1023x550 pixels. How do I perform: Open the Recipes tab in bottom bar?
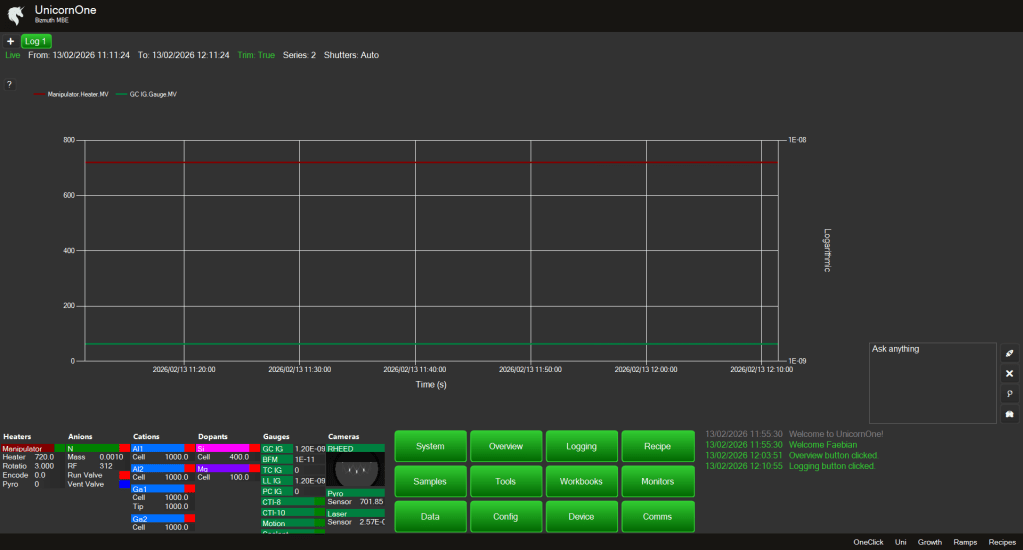[x=1002, y=542]
